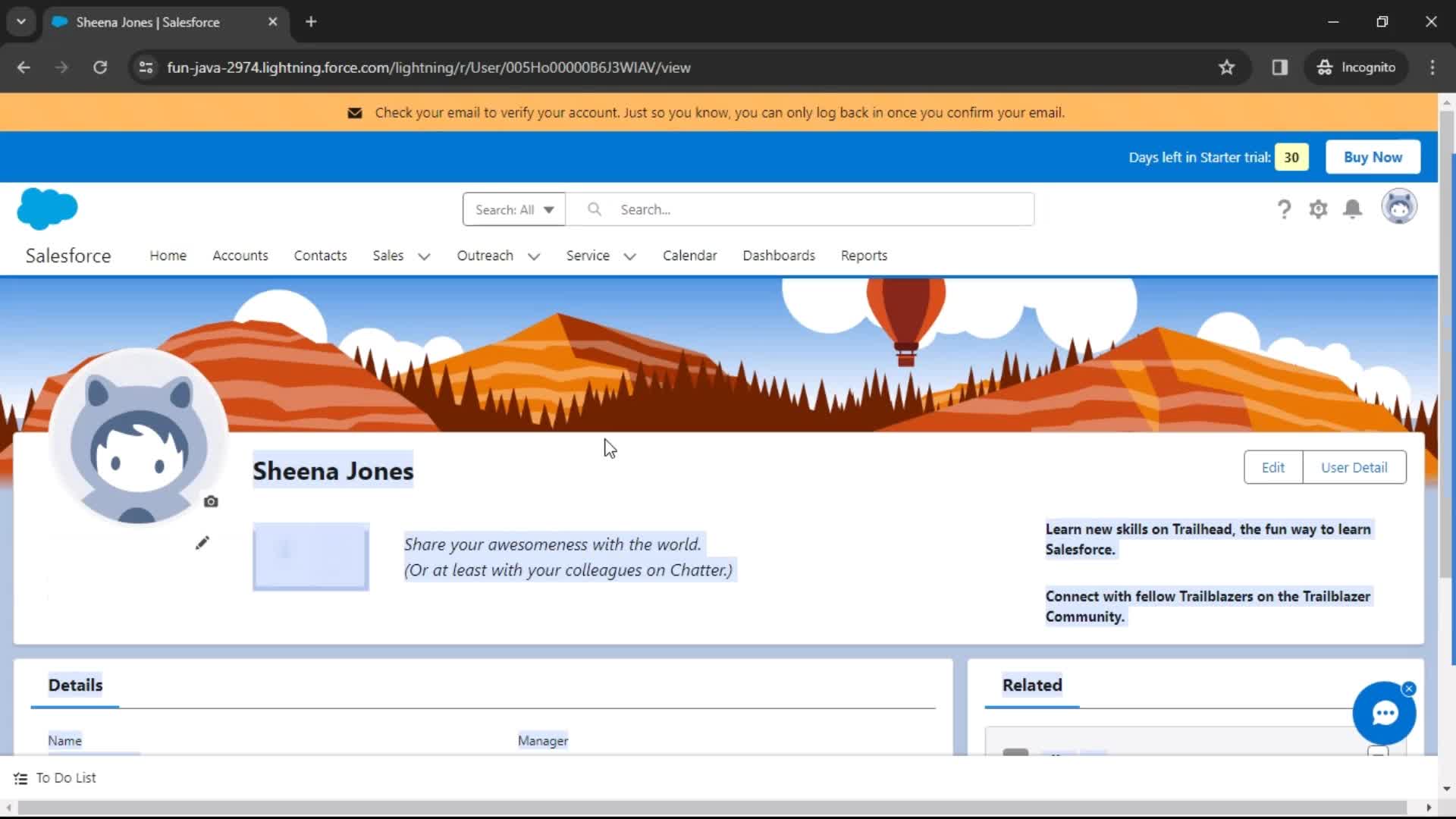Expand the Sales menu chevron

click(424, 256)
